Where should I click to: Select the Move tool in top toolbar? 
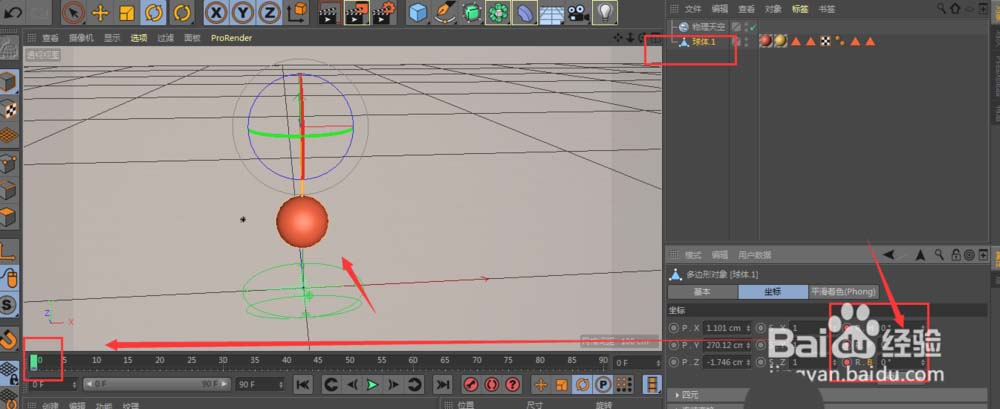100,13
